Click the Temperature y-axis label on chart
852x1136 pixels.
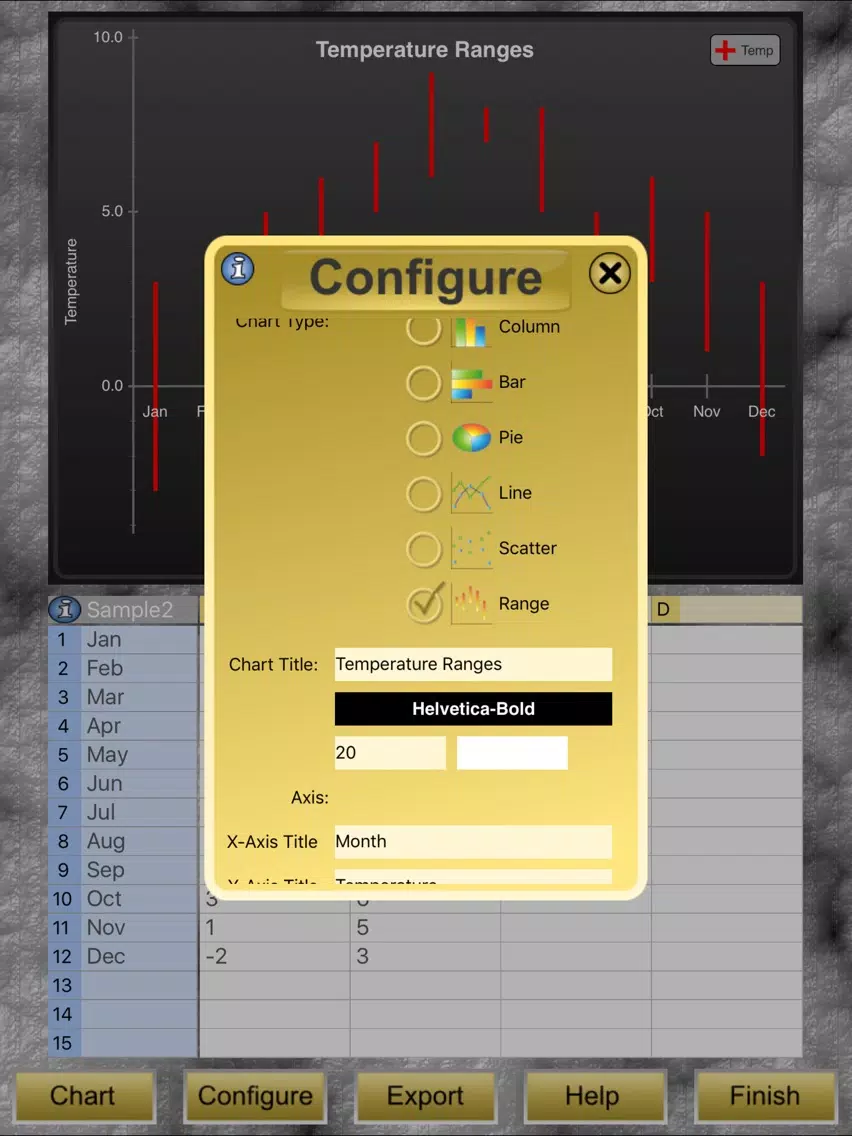pyautogui.click(x=70, y=281)
